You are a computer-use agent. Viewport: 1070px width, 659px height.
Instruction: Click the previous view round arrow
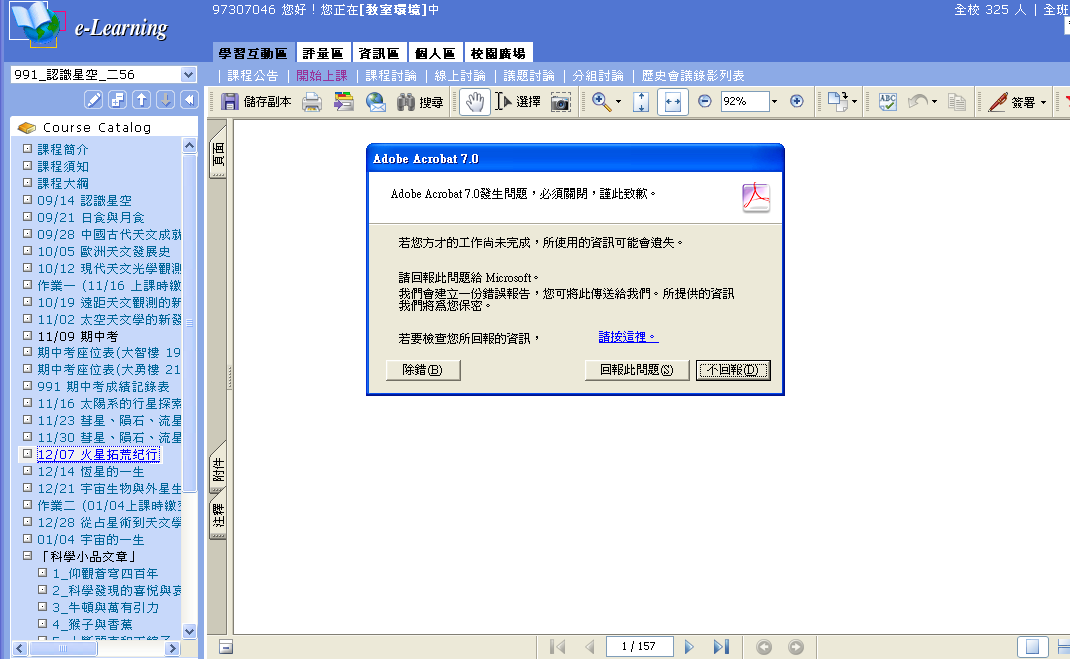click(x=764, y=647)
